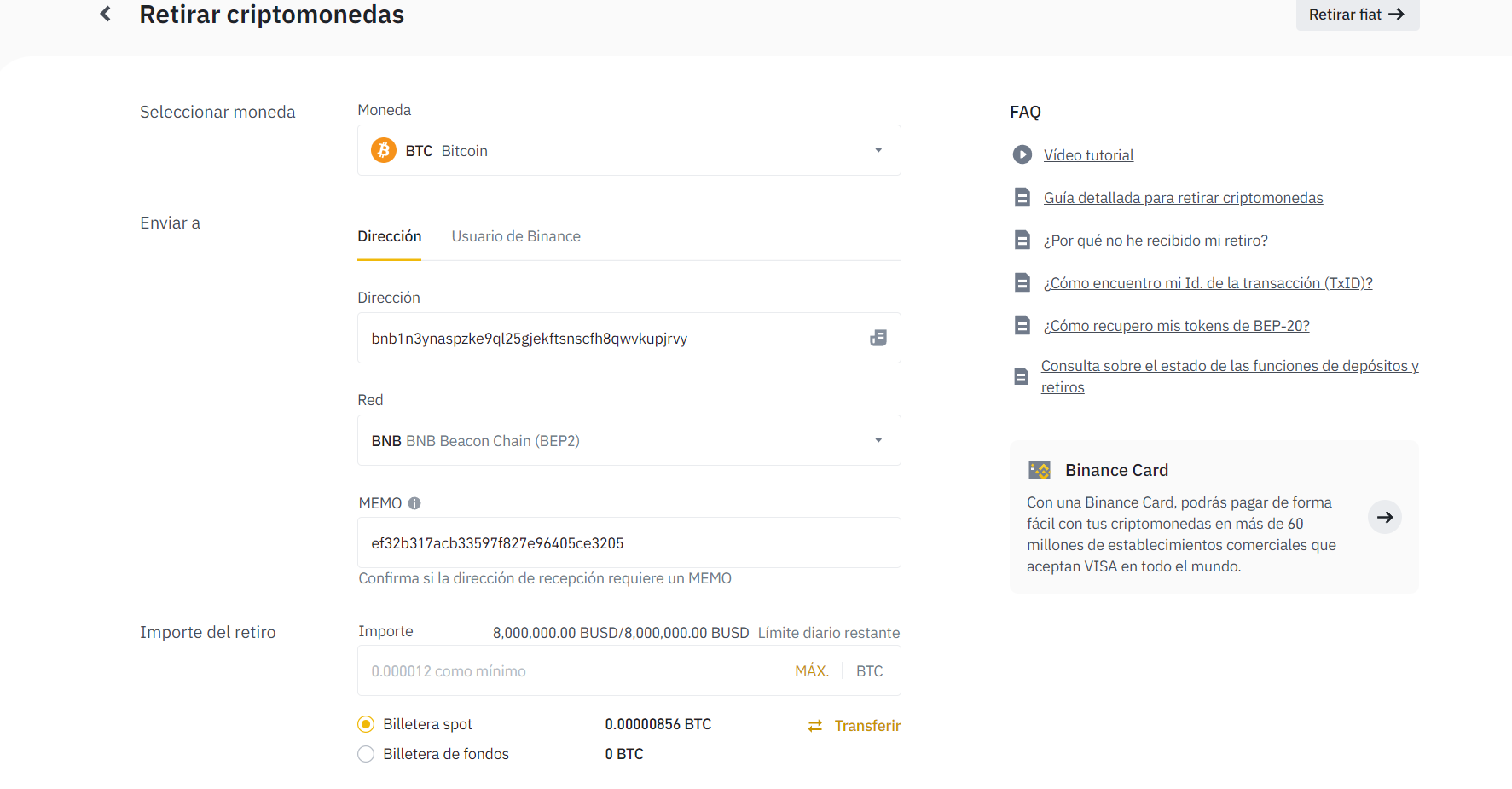Select the Billetera spot radio button
This screenshot has width=1512, height=789.
coord(366,724)
